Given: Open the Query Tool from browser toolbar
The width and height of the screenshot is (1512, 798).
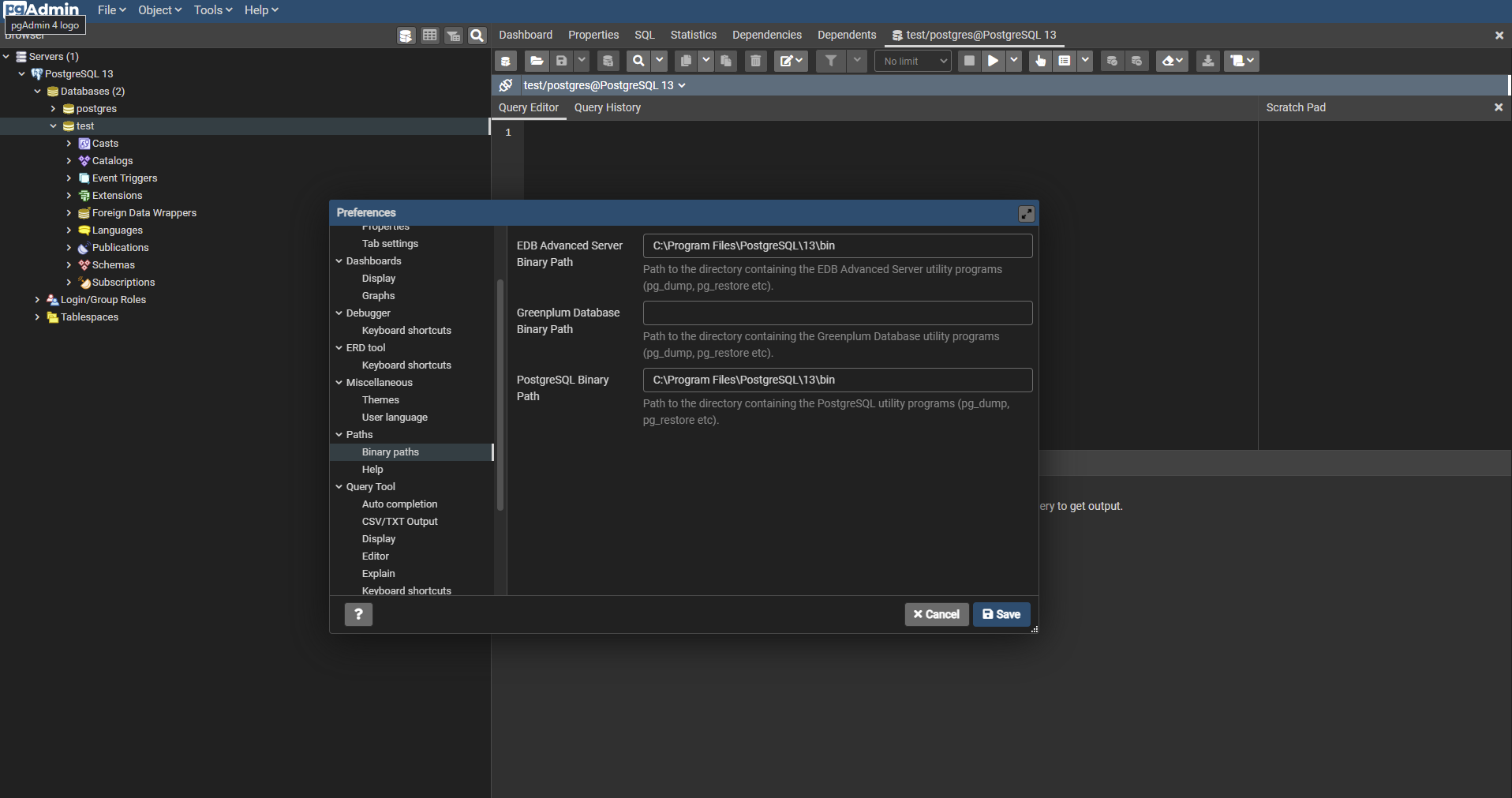Looking at the screenshot, I should 406,36.
